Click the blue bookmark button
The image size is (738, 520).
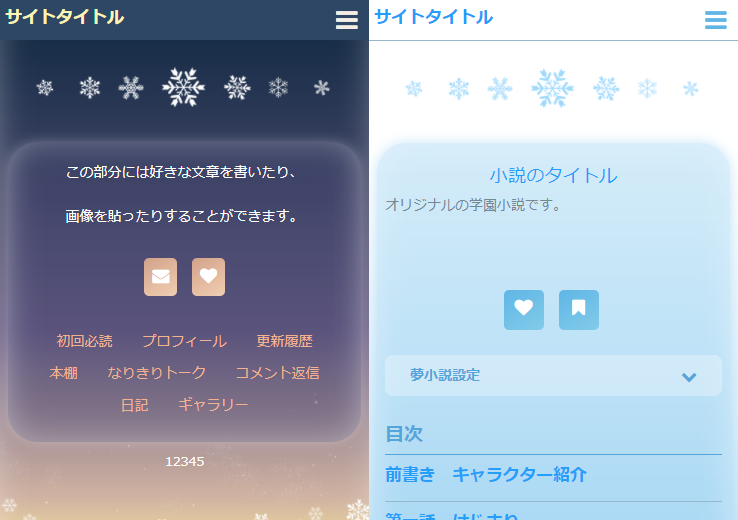tap(579, 310)
